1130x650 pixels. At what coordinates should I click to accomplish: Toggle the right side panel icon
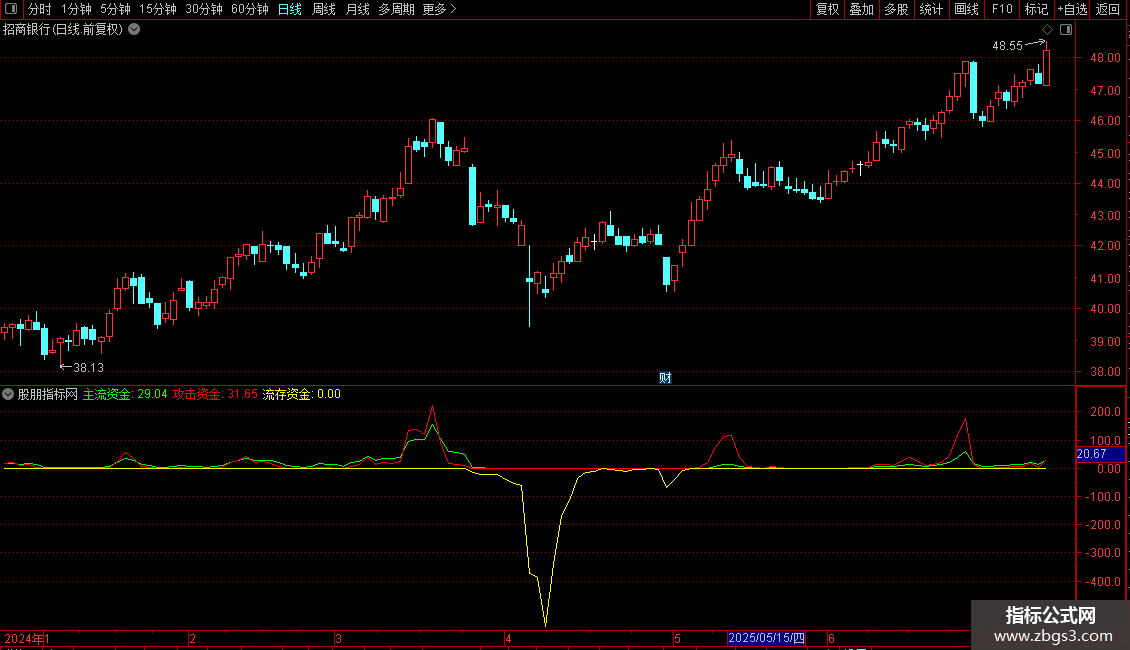tap(1066, 30)
